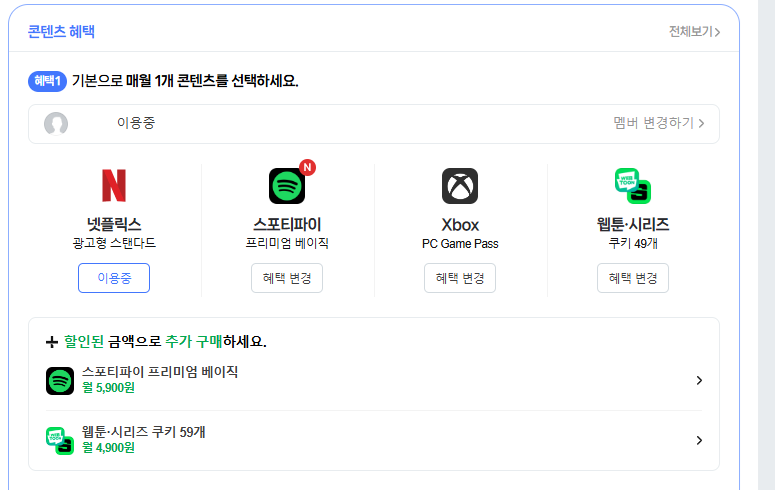Click the 프리미엄 베이직 subtitle

pos(287,243)
